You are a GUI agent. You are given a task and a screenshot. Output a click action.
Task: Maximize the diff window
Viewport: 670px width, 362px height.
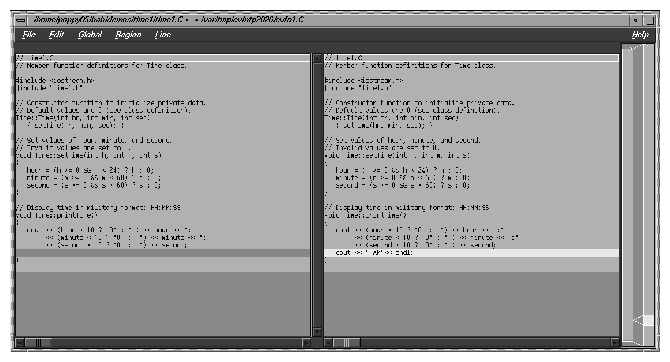coord(649,20)
